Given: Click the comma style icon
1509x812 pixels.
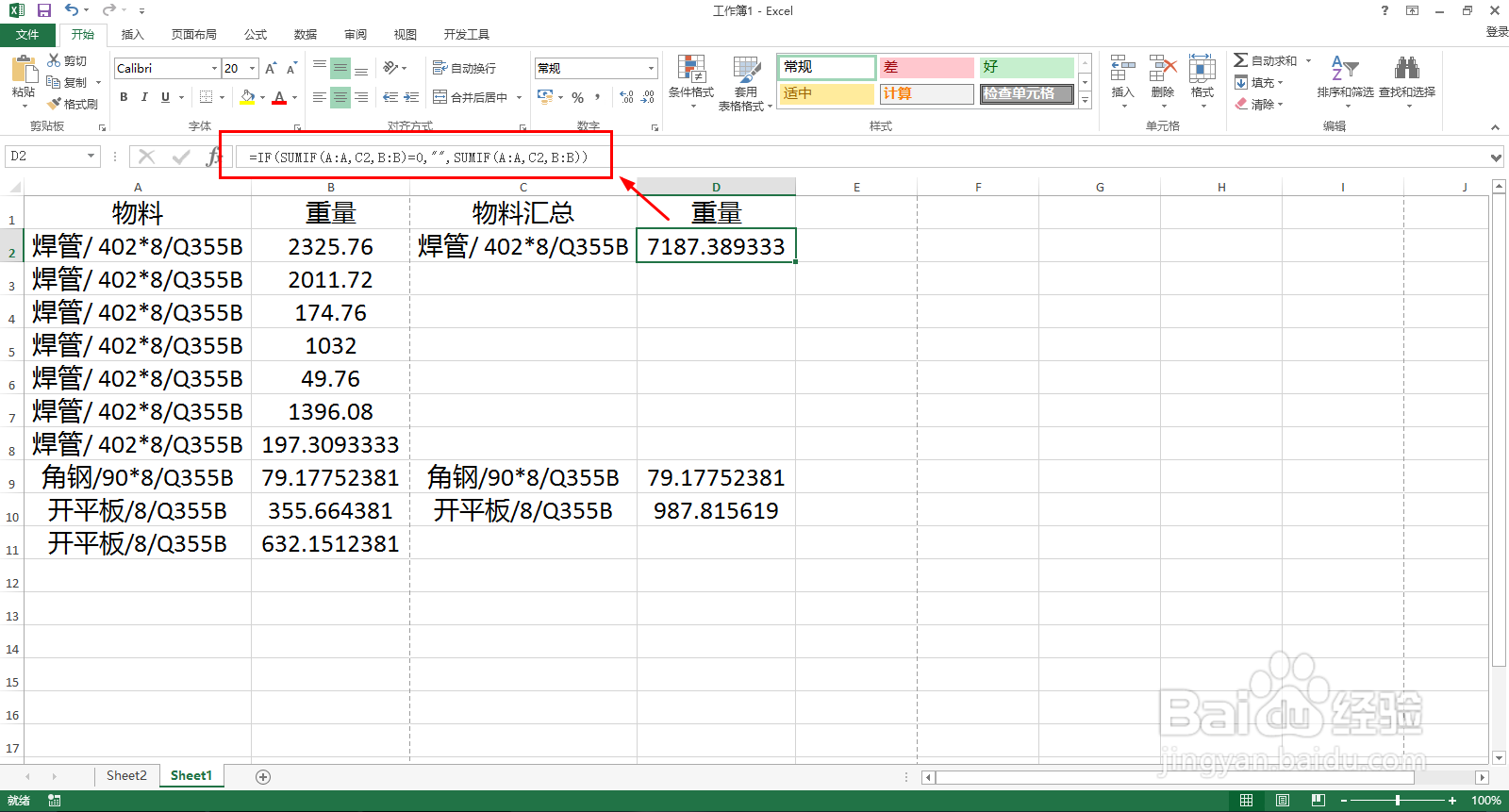Looking at the screenshot, I should (x=598, y=97).
